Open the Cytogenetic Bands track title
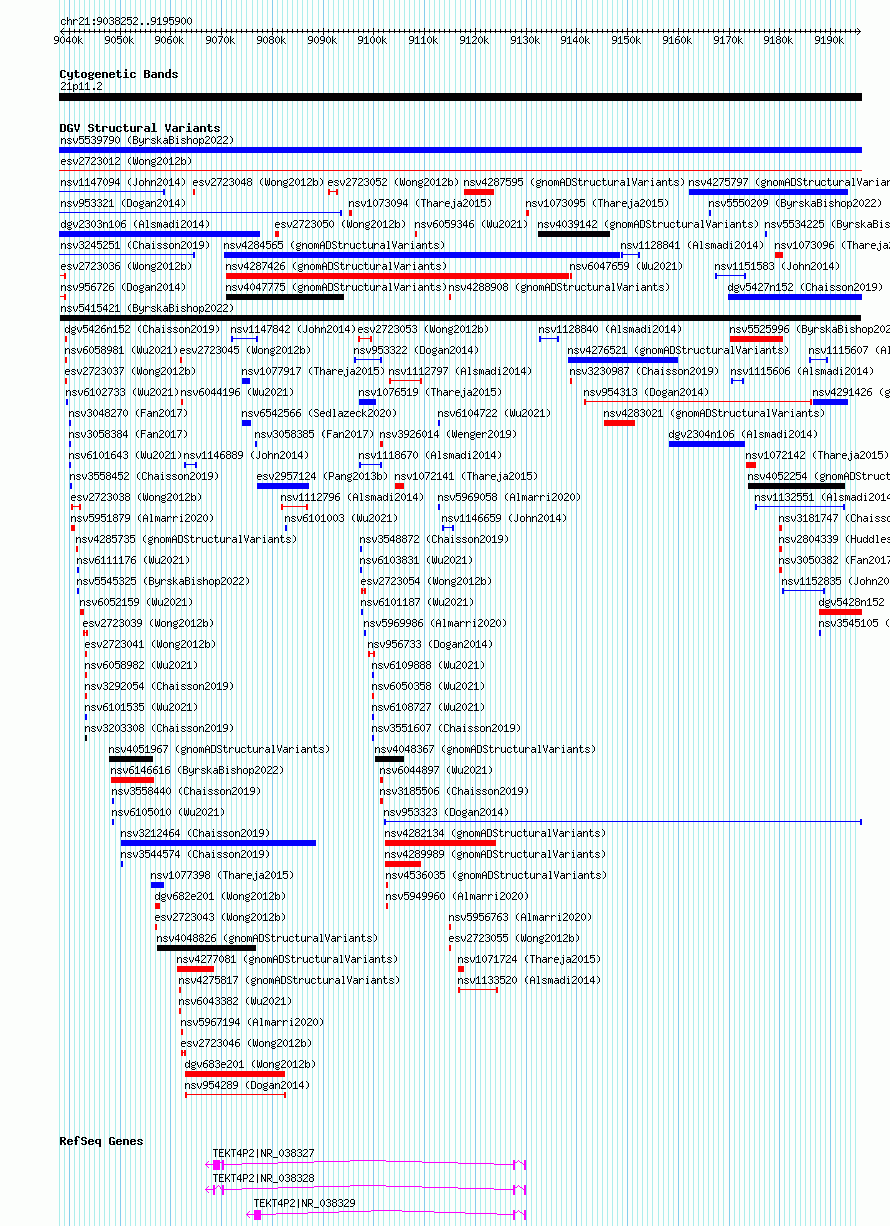Viewport: 890px width, 1226px height. click(119, 74)
